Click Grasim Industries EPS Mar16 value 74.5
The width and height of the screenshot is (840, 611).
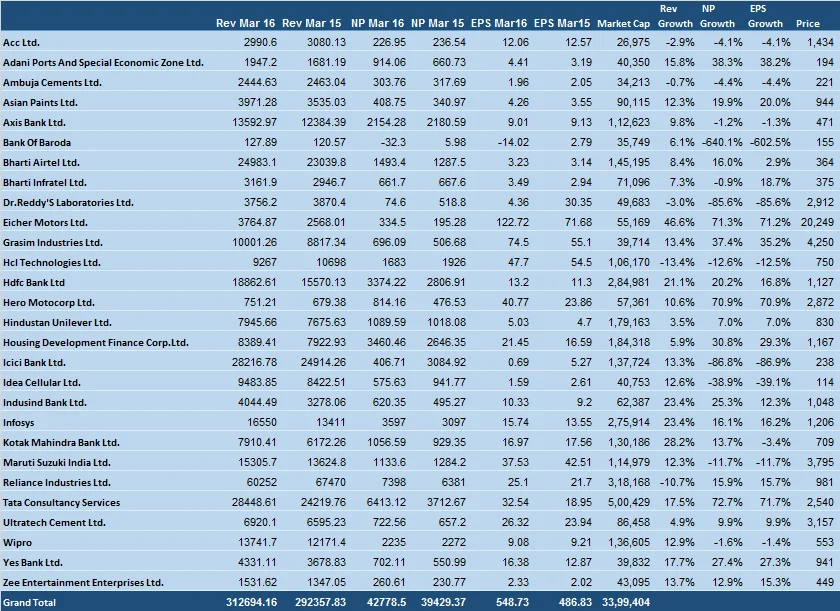(x=518, y=243)
